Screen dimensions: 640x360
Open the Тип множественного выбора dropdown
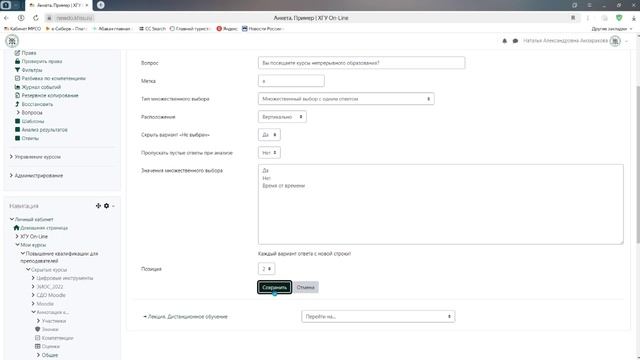tap(346, 99)
